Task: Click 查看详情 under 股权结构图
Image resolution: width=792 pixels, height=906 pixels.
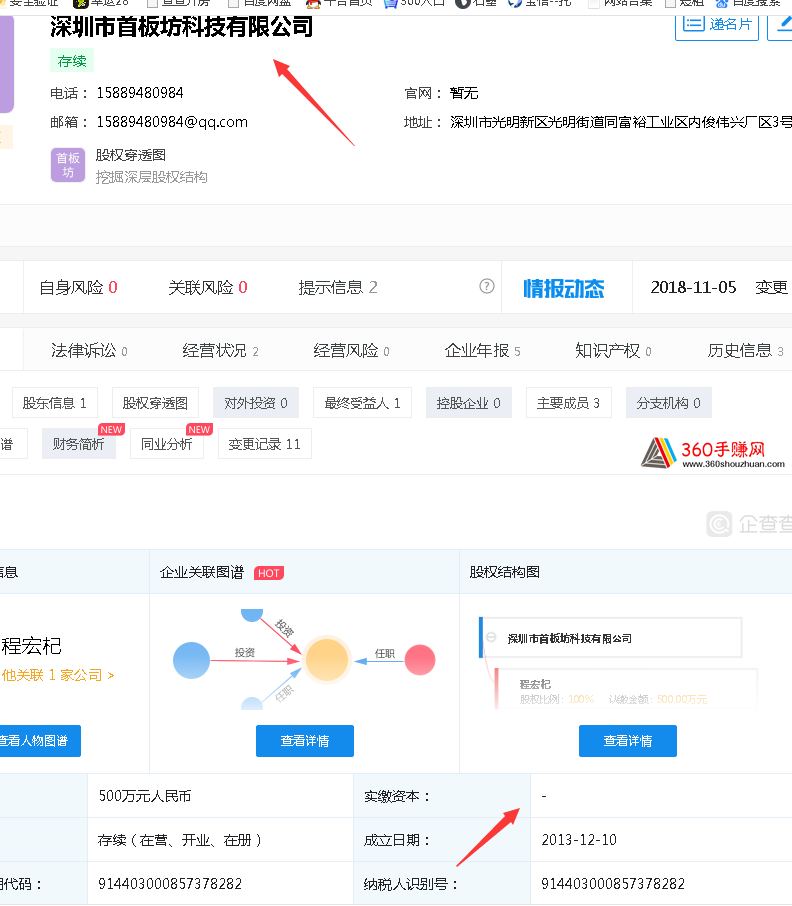Action: pyautogui.click(x=628, y=741)
